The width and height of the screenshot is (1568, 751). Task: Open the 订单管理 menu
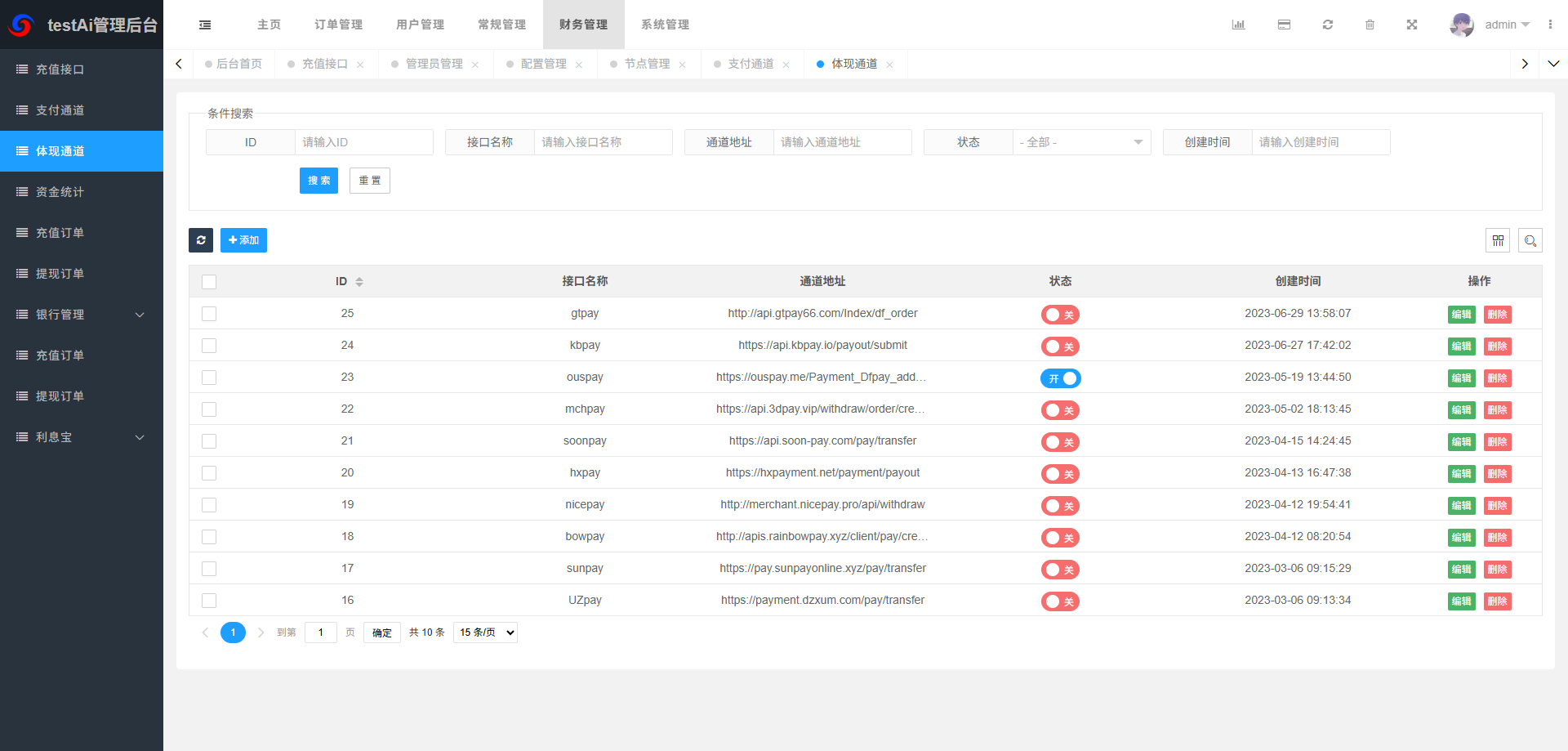pos(337,25)
